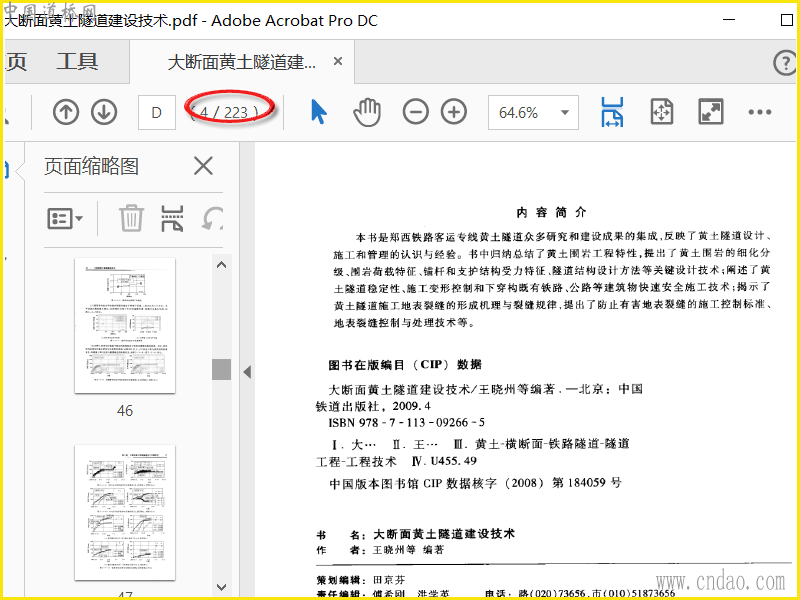Choose the selection arrow tool
Image resolution: width=800 pixels, height=600 pixels.
(319, 112)
